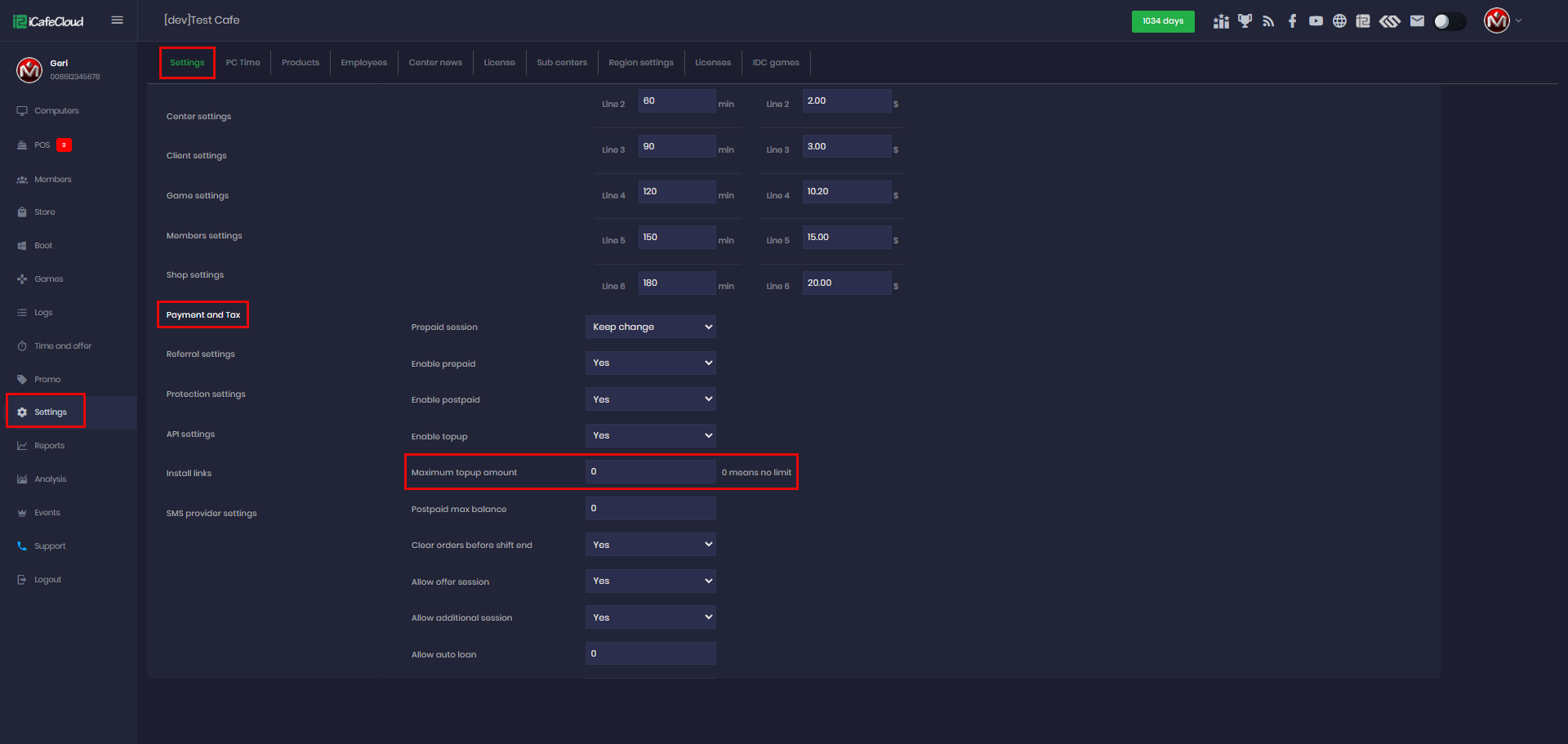Click the green 1034 days button

(x=1162, y=21)
